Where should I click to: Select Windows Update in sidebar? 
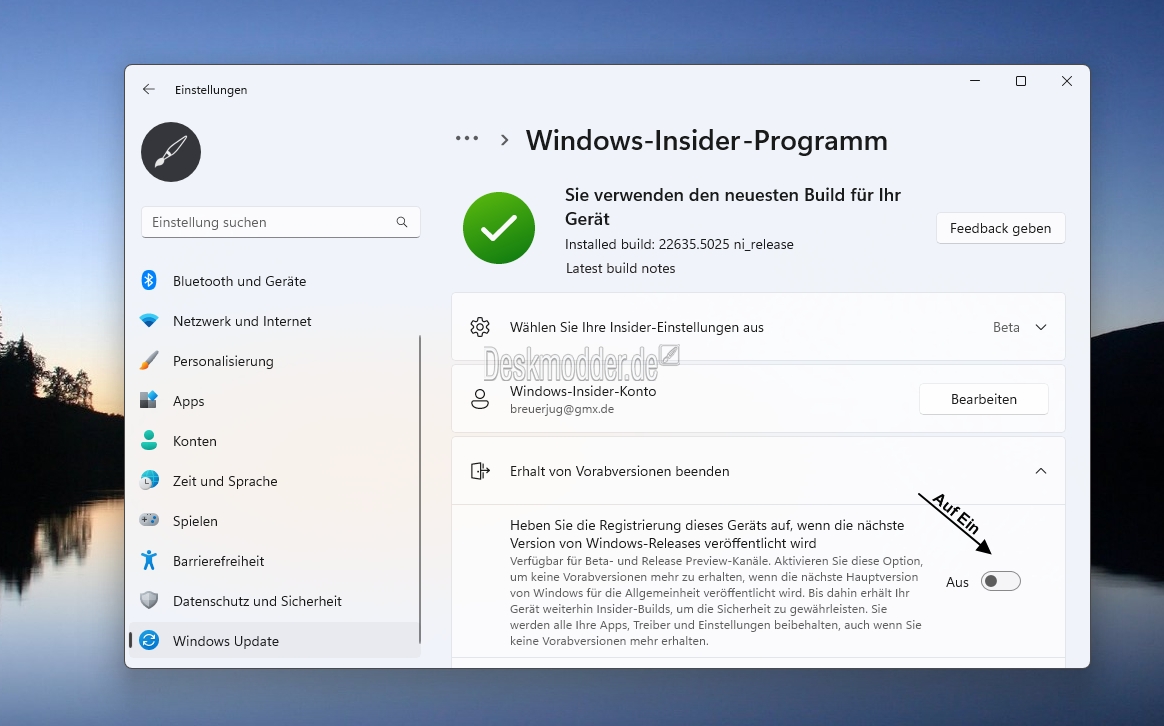tap(275, 641)
